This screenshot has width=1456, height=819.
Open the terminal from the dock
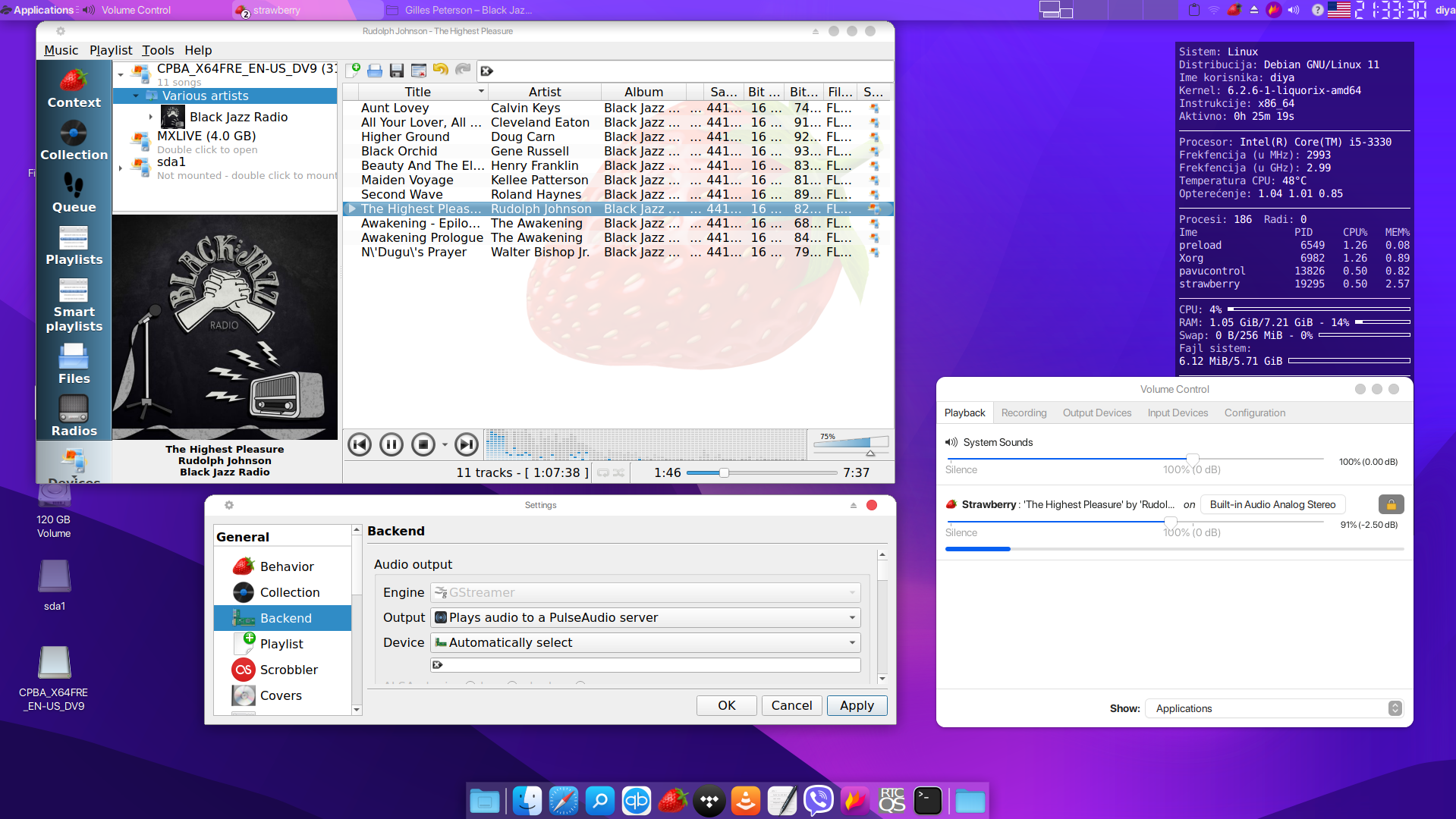point(928,801)
